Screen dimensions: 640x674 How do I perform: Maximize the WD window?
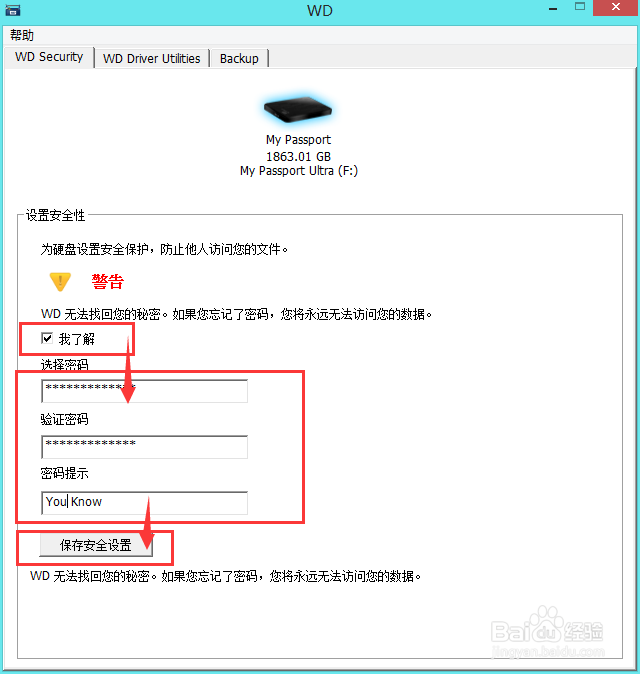click(580, 7)
